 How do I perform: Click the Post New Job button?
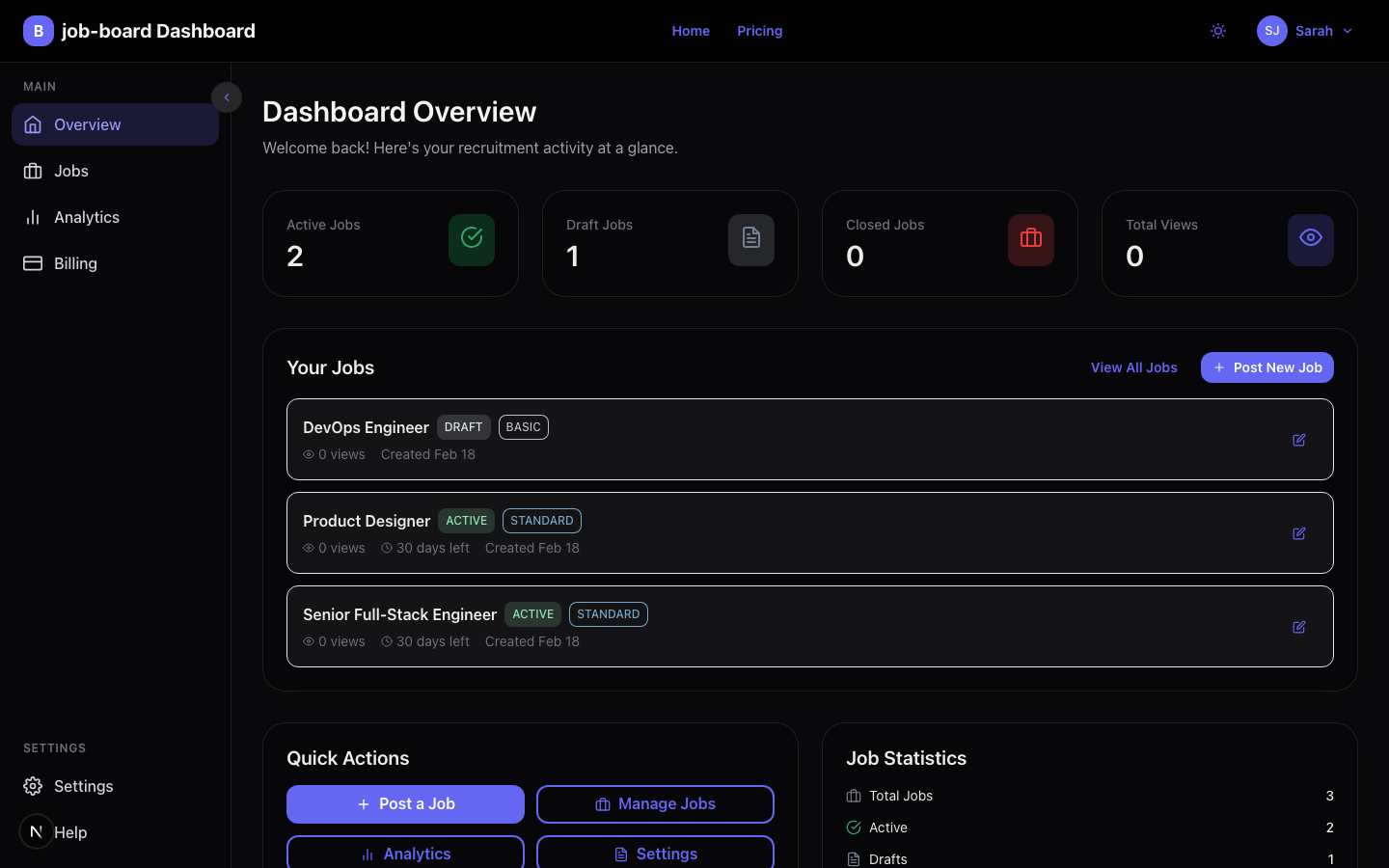(x=1266, y=367)
